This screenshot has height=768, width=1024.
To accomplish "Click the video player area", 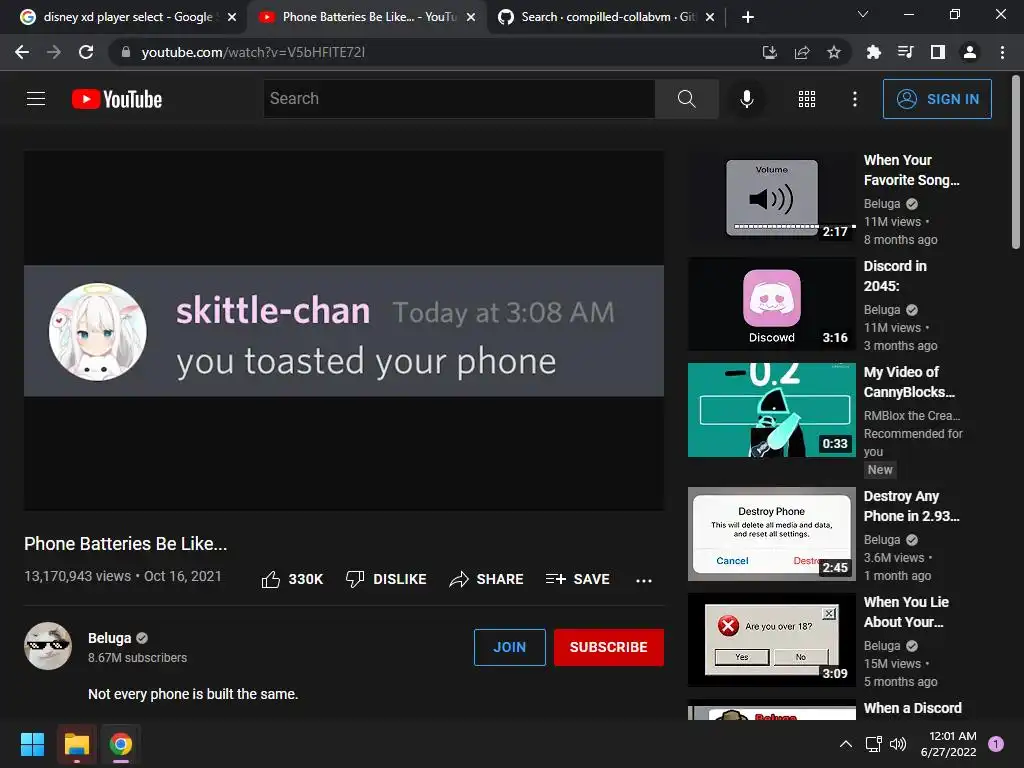I will click(x=344, y=330).
